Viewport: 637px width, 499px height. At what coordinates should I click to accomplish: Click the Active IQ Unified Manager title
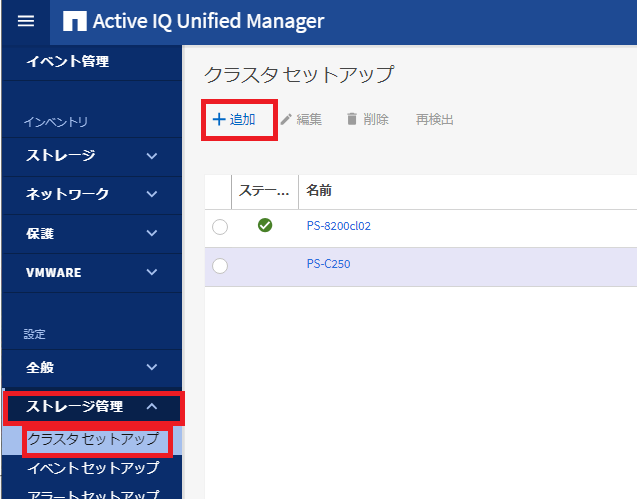208,21
